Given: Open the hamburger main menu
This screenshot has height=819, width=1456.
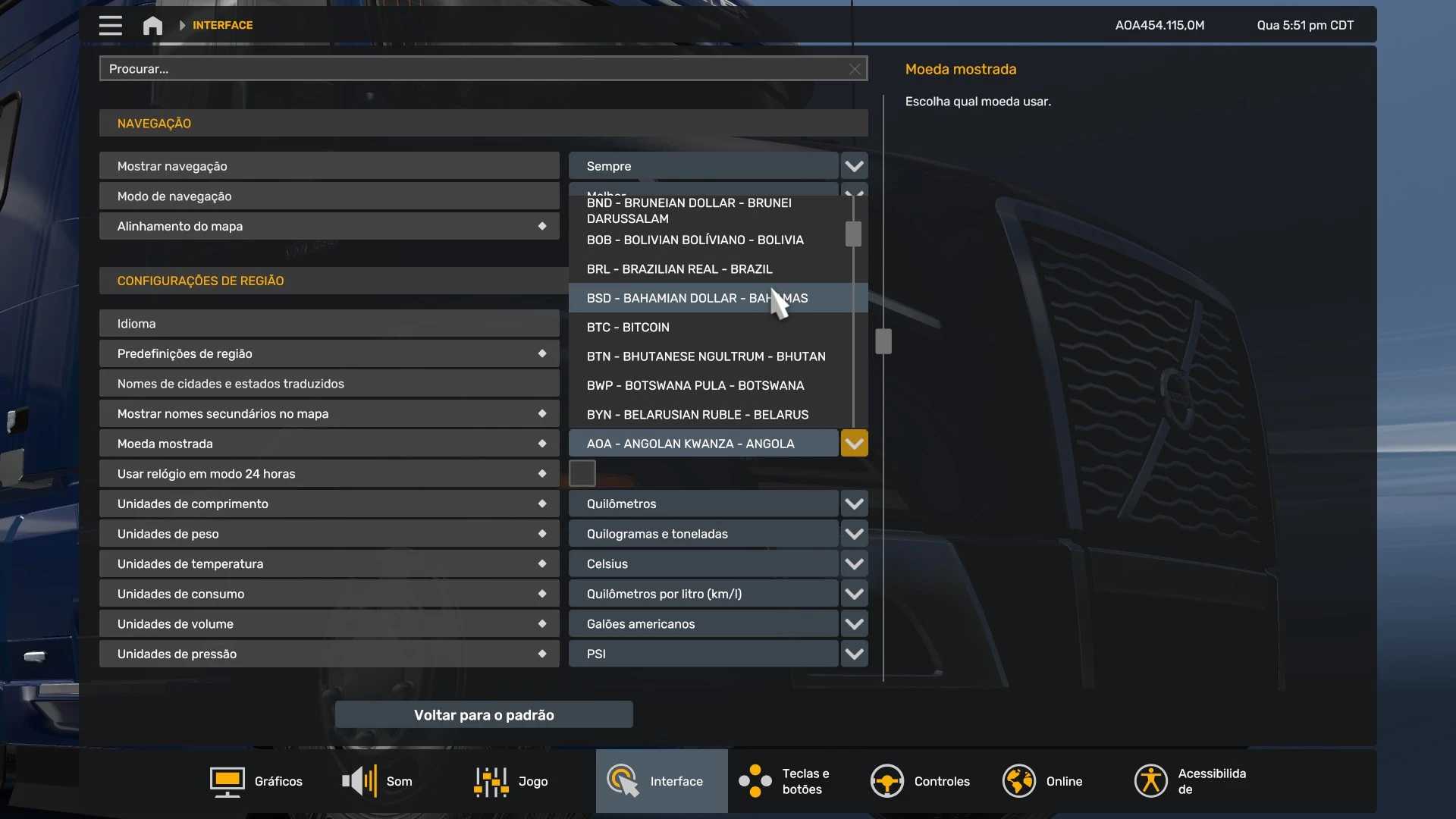Looking at the screenshot, I should (110, 25).
